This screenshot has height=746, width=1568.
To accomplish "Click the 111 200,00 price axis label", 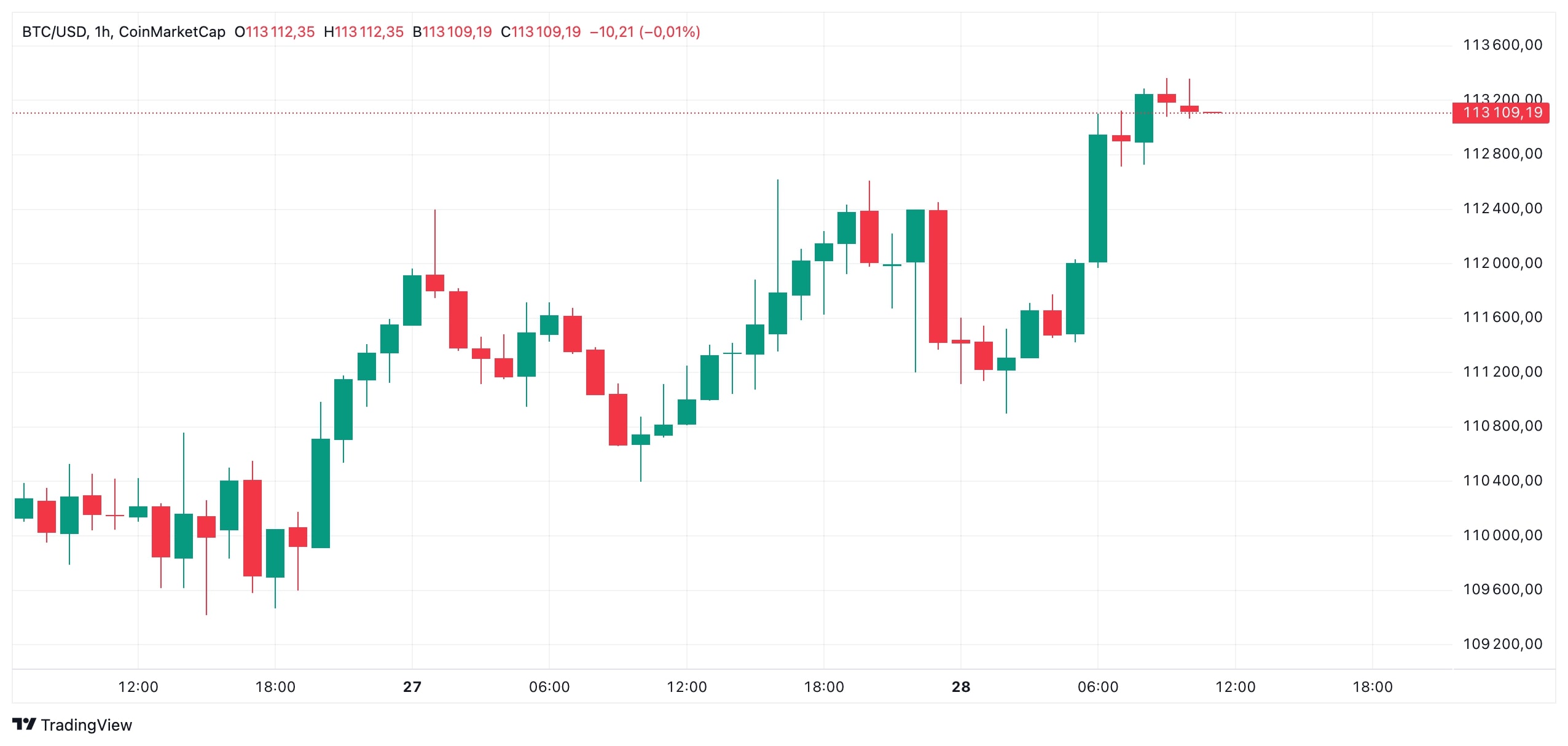I will pyautogui.click(x=1503, y=372).
